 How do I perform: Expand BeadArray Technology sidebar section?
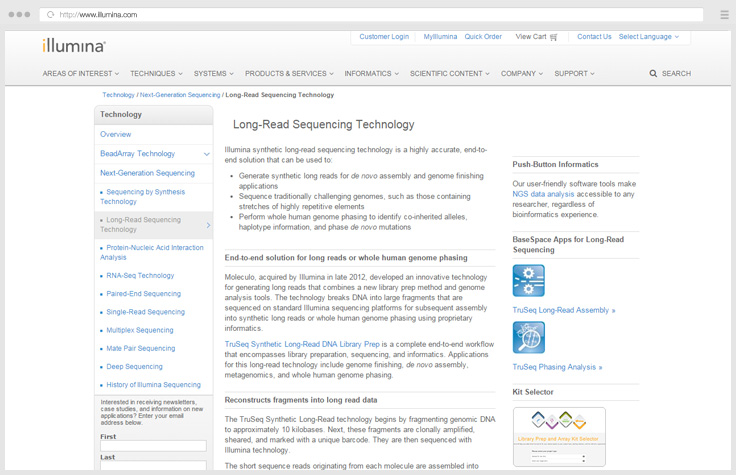pyautogui.click(x=206, y=154)
